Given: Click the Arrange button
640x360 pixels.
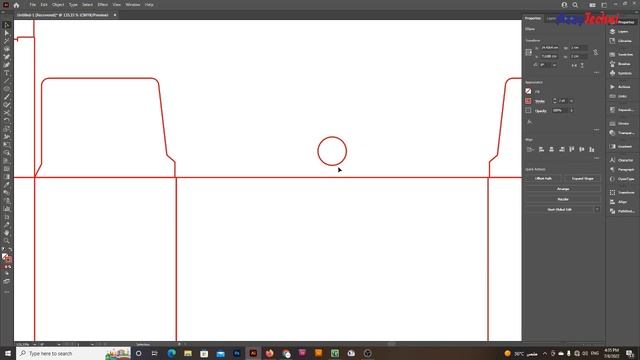Looking at the screenshot, I should 563,189.
